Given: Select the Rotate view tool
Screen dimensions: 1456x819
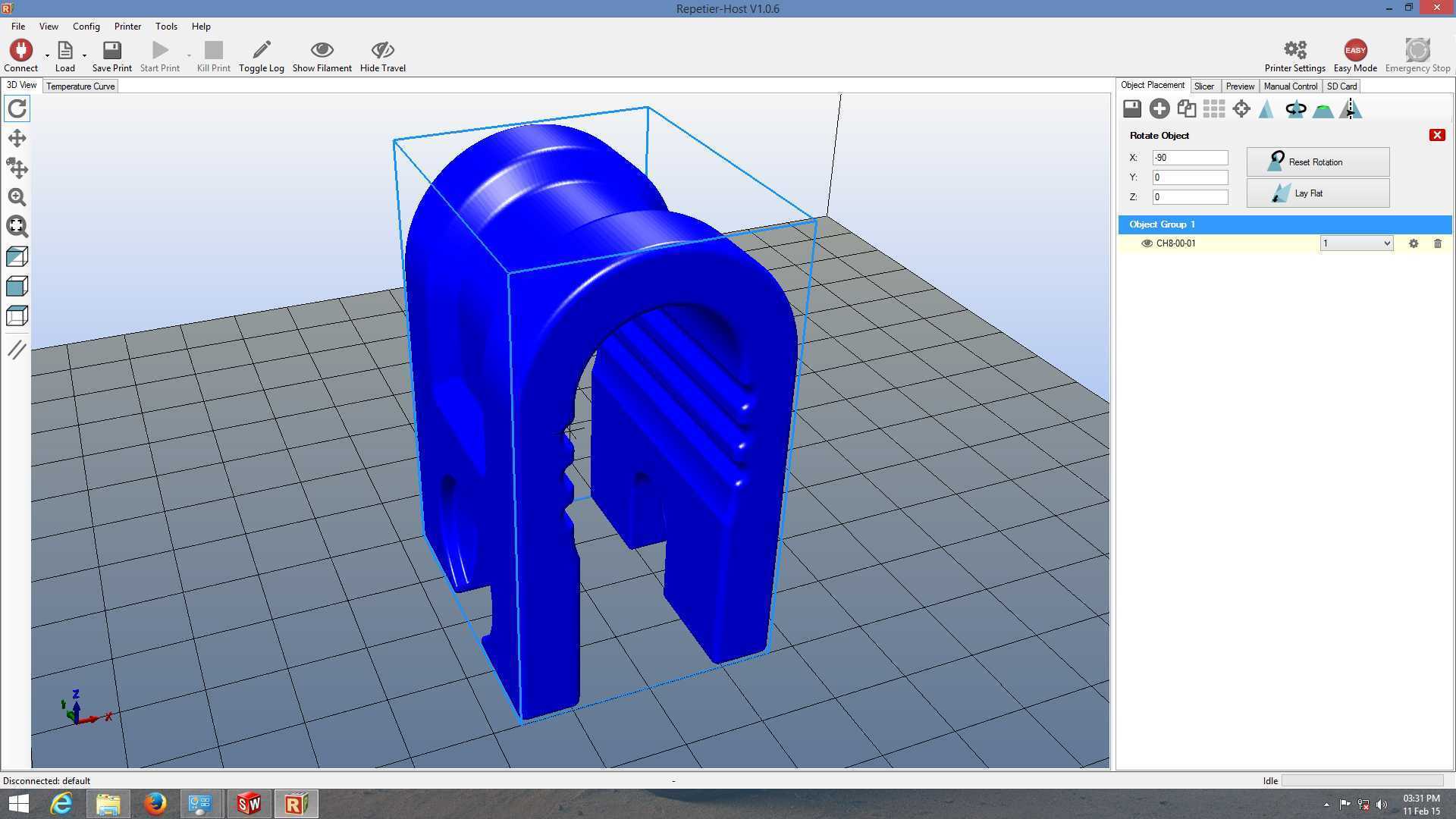Looking at the screenshot, I should click(x=17, y=108).
